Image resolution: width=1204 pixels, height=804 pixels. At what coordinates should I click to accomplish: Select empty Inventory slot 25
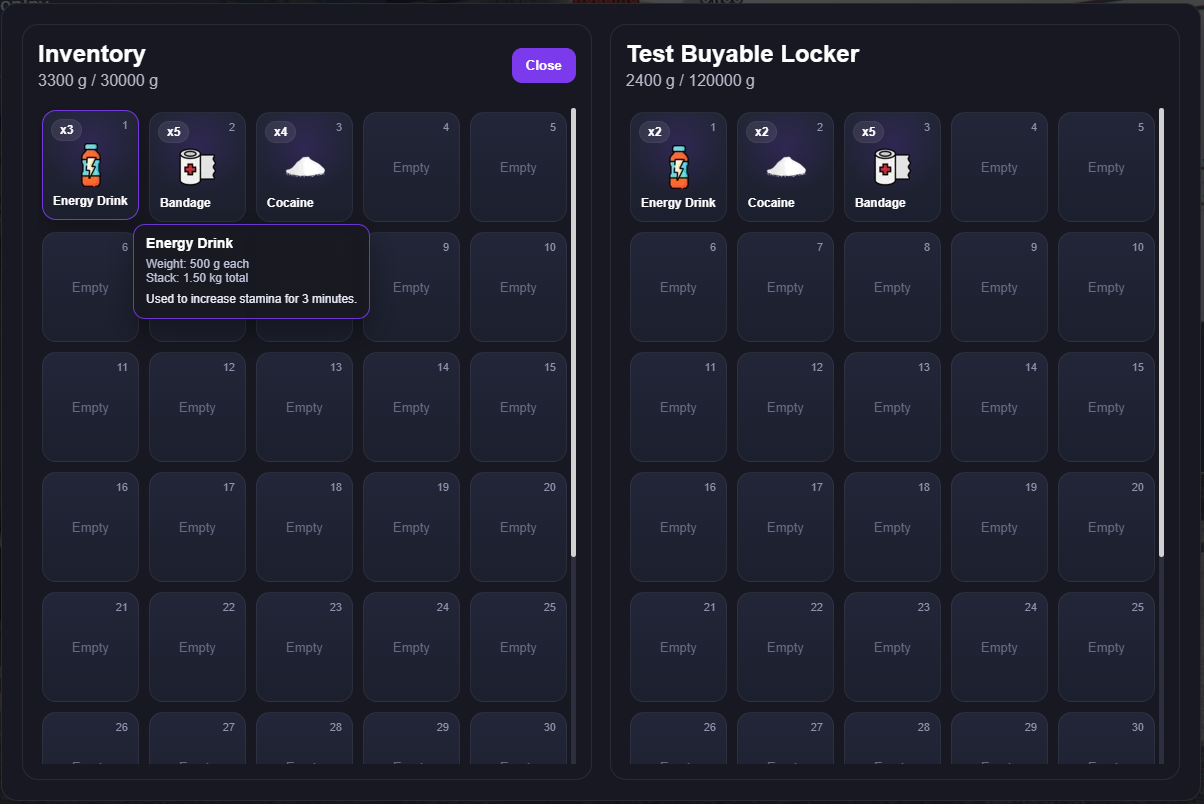click(518, 647)
